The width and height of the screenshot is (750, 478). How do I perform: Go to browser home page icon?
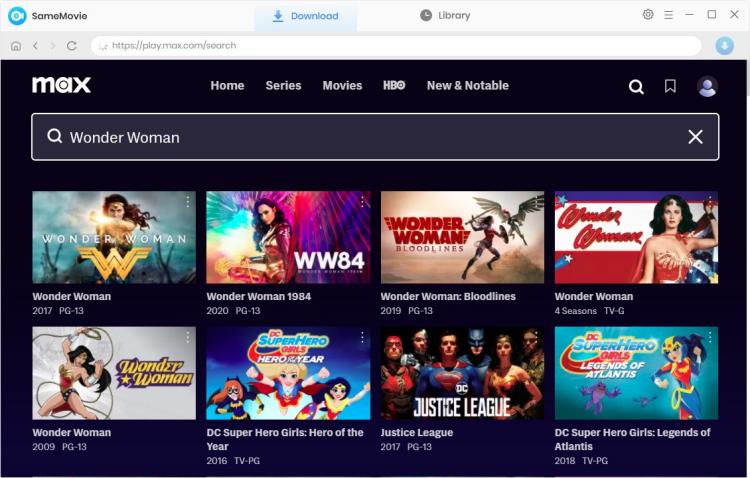pyautogui.click(x=16, y=46)
